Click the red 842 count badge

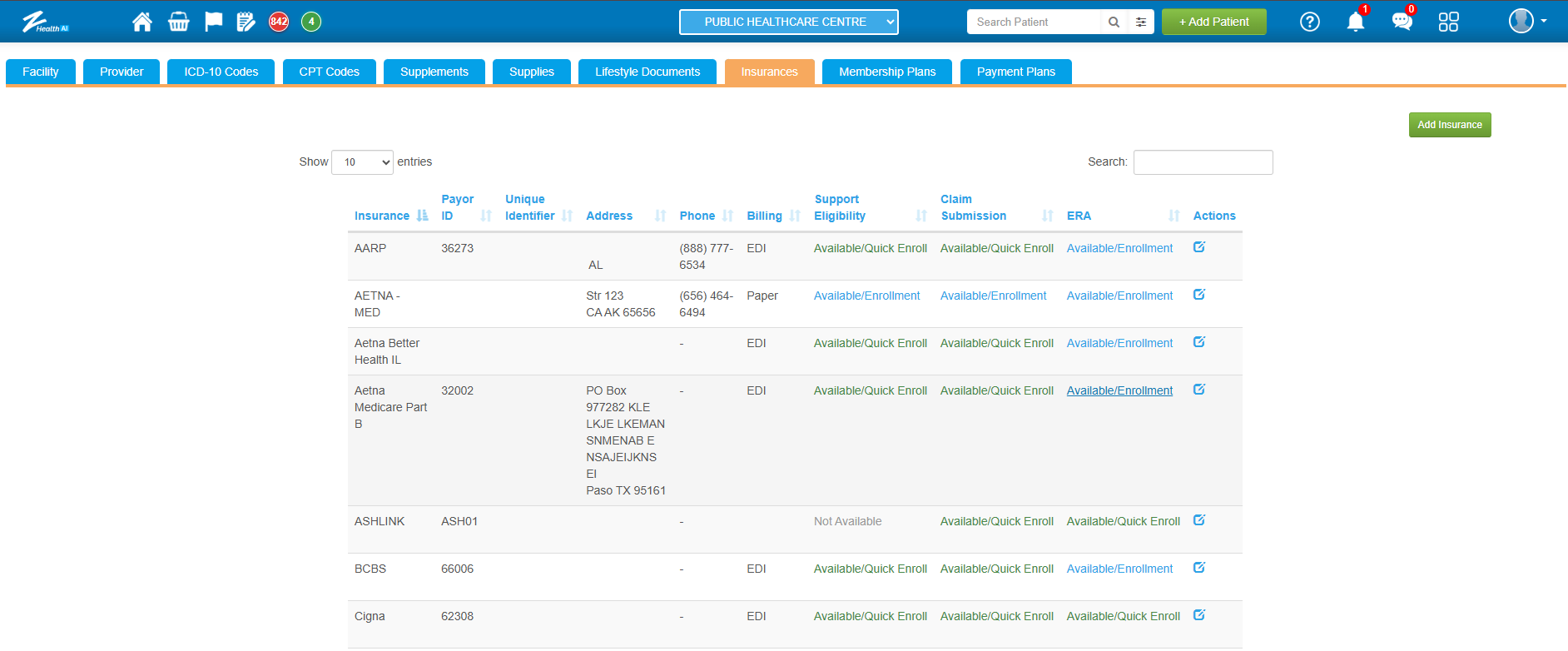click(x=279, y=22)
